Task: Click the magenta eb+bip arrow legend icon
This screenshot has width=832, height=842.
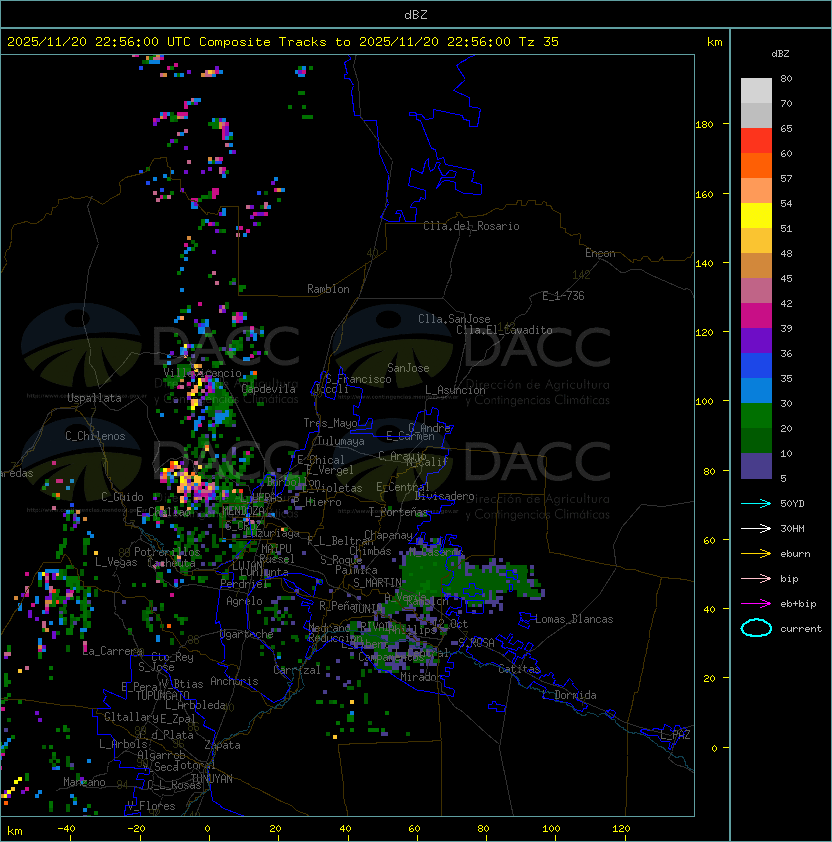Action: pos(756,604)
